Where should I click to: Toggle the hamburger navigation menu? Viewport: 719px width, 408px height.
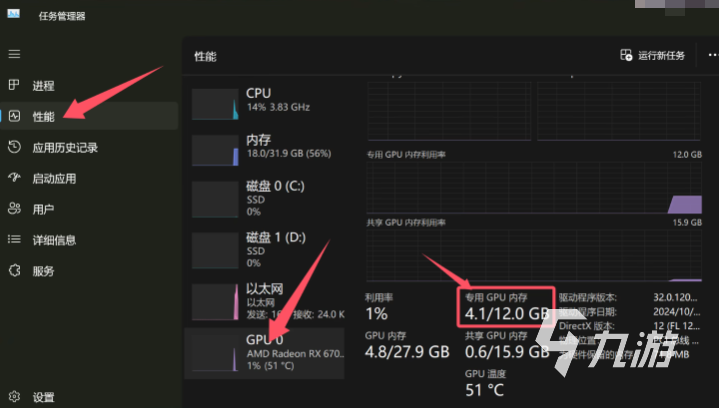click(14, 54)
